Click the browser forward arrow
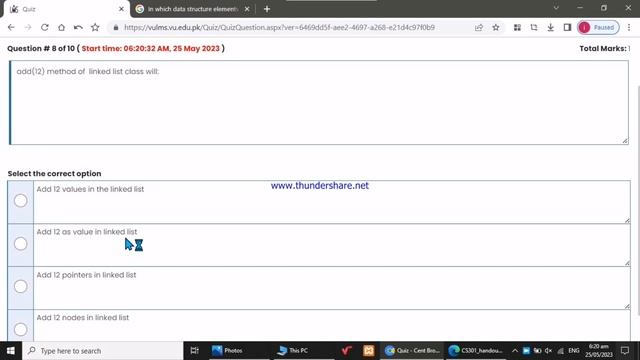 click(x=28, y=27)
